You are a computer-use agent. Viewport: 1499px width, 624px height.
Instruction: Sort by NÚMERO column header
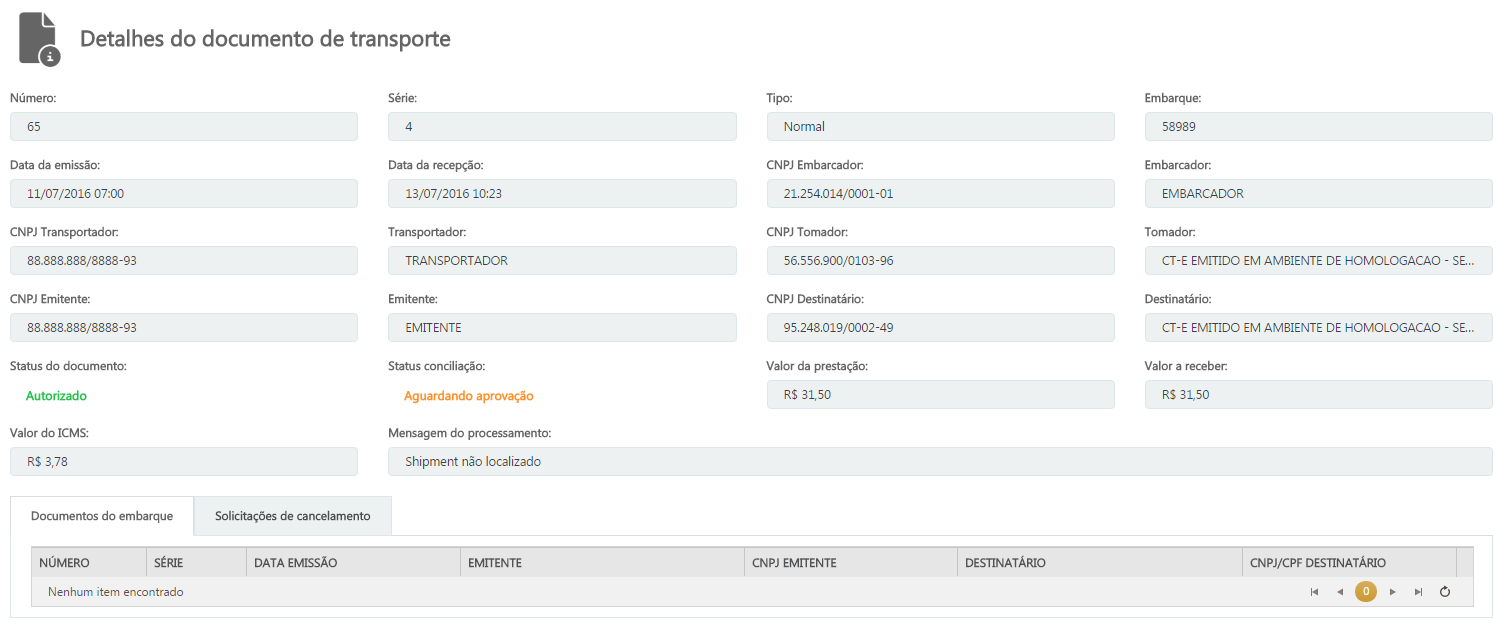pyautogui.click(x=88, y=563)
